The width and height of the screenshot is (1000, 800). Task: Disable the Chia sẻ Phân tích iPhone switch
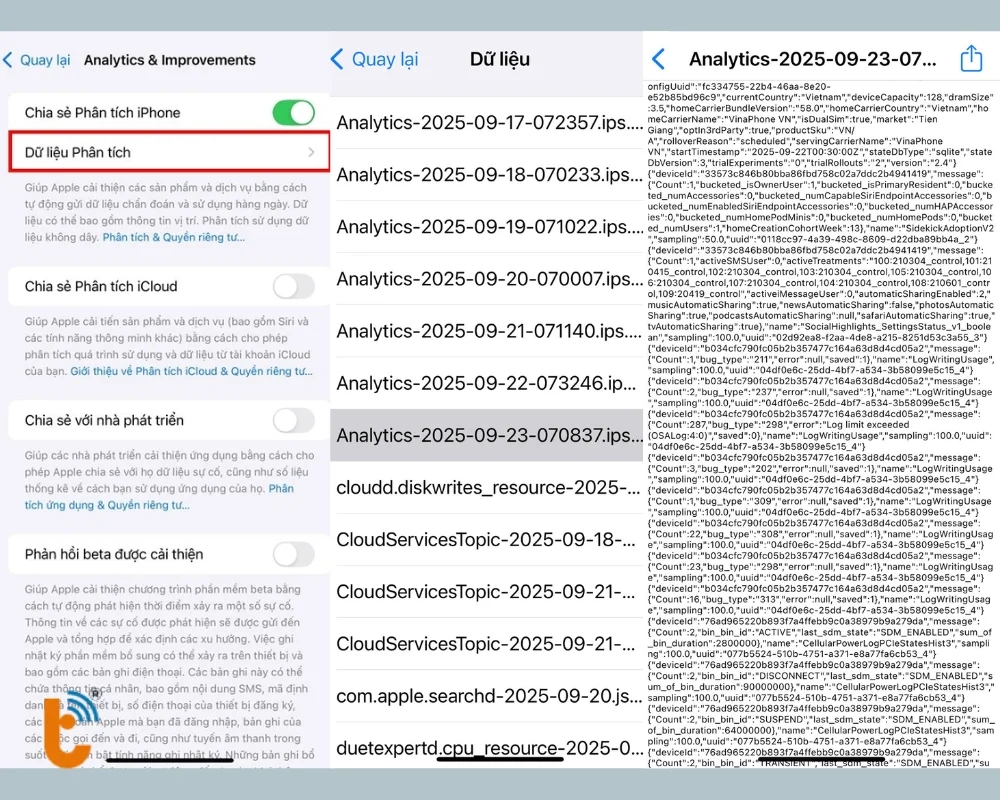(x=292, y=113)
